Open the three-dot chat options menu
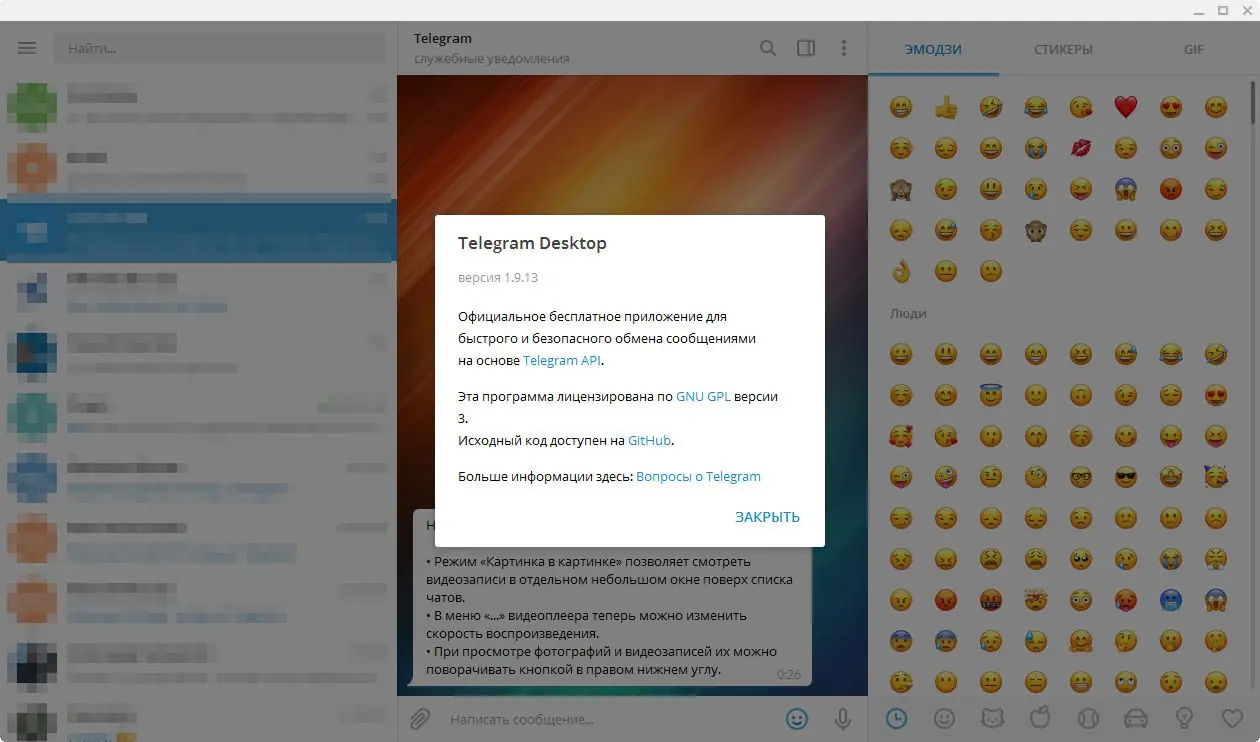The width and height of the screenshot is (1260, 742). click(844, 48)
